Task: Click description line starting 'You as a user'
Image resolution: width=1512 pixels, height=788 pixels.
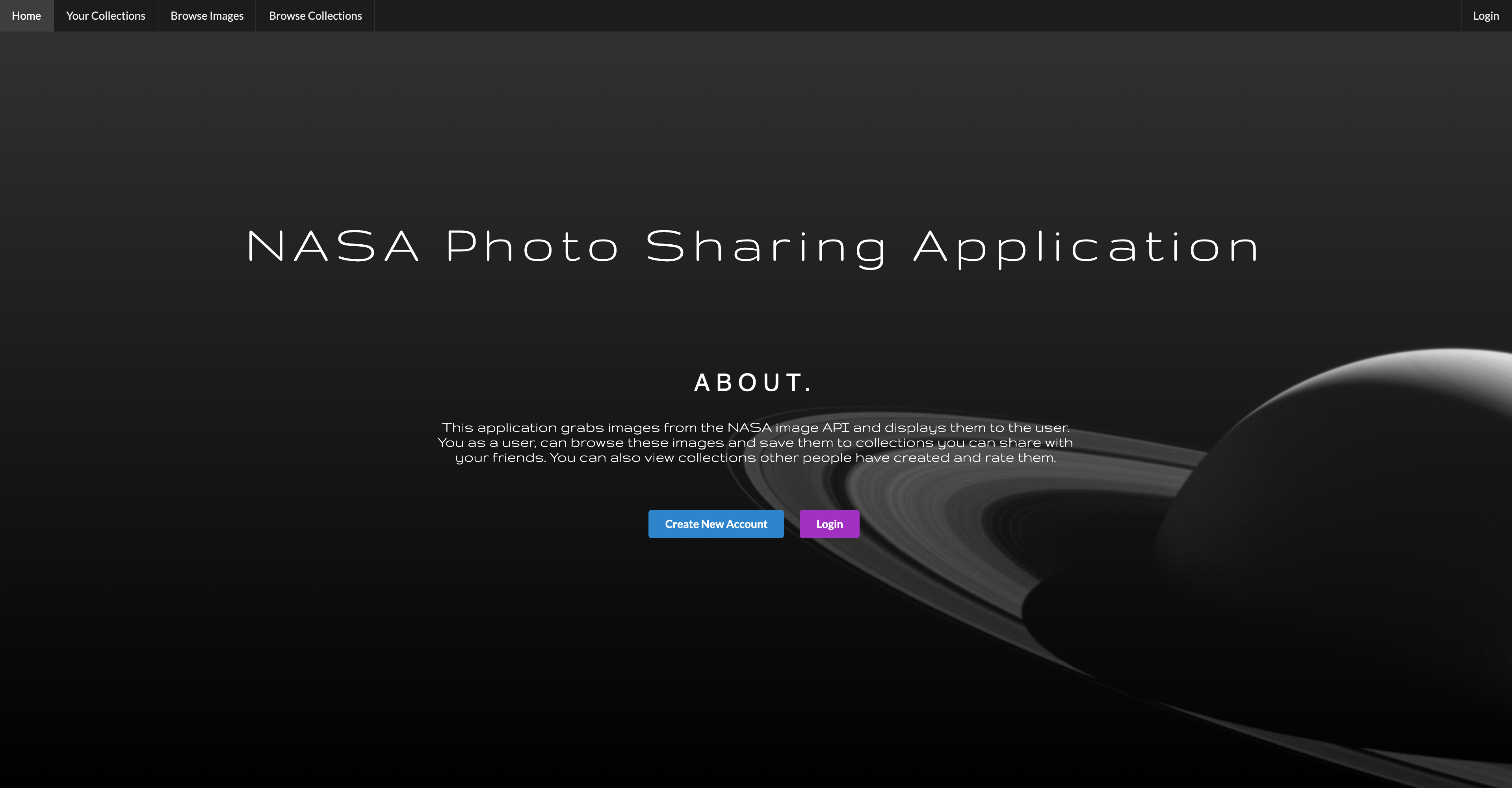Action: pyautogui.click(x=755, y=443)
